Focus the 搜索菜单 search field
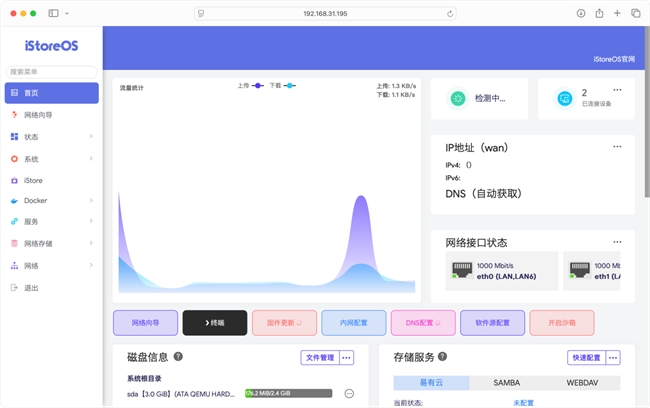650x408 pixels. coord(52,72)
